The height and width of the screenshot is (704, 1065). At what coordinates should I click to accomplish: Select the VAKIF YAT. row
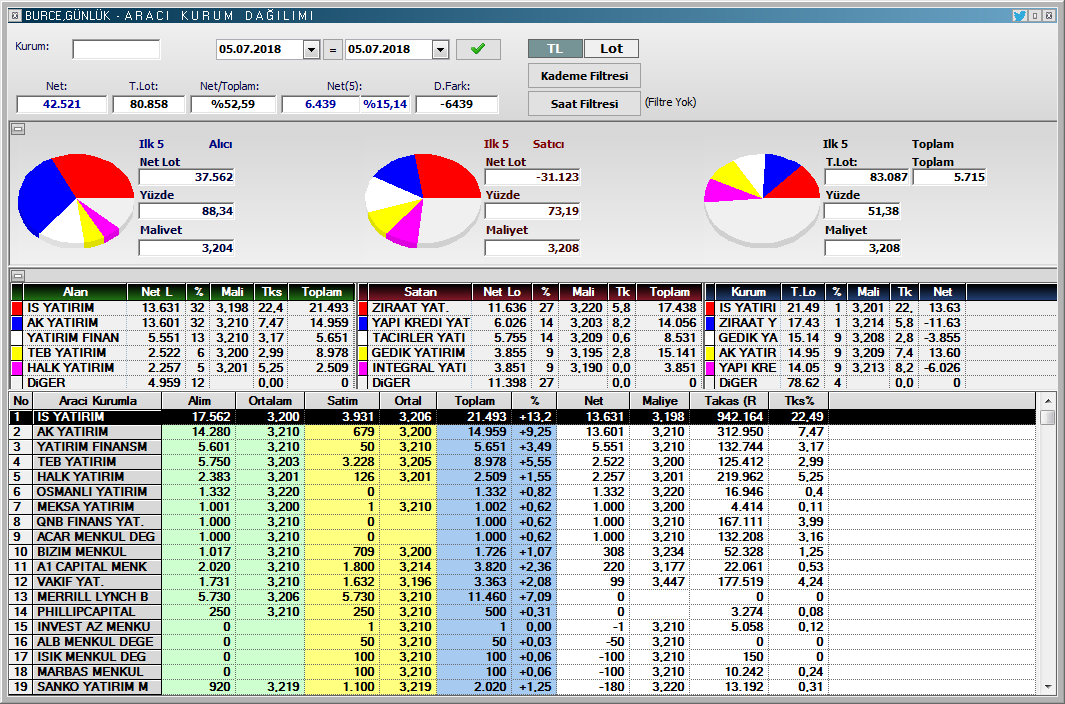pos(522,581)
